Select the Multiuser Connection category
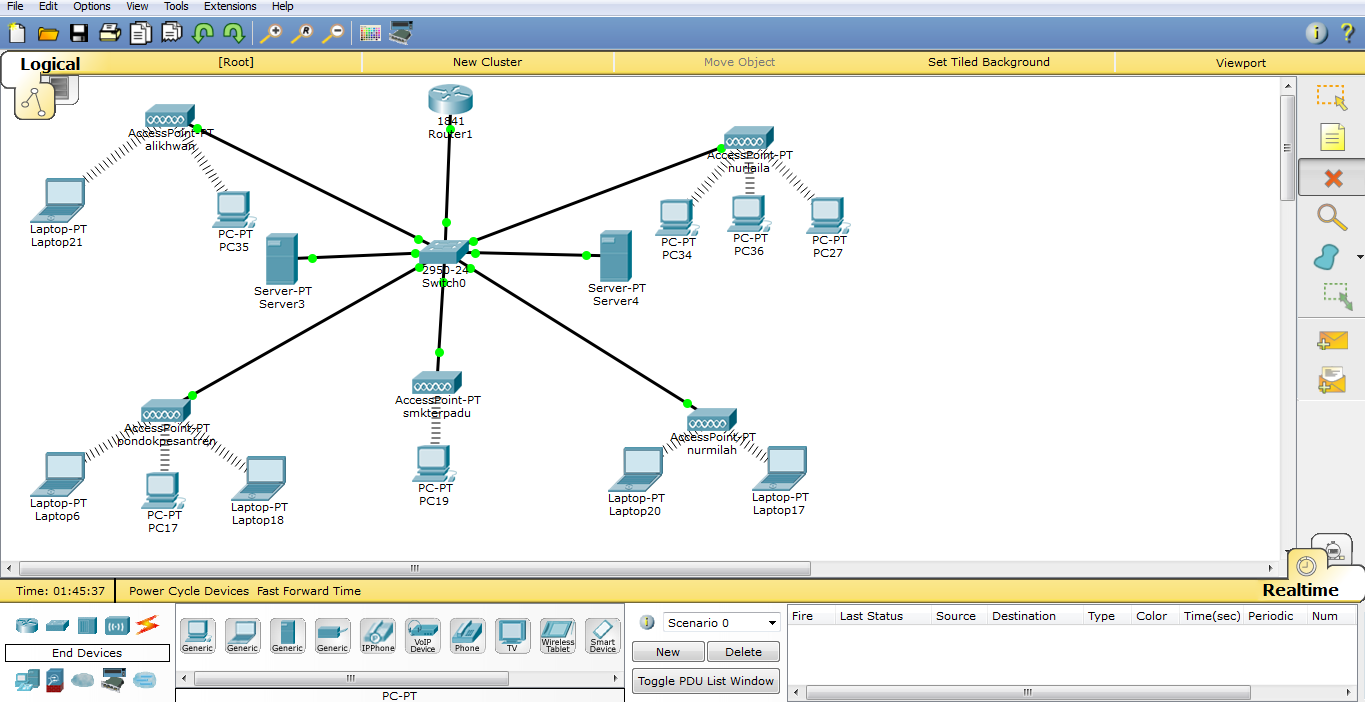 145,680
